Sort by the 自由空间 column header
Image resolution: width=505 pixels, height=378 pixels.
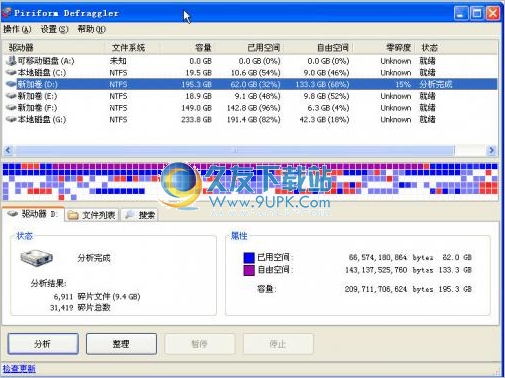point(318,48)
